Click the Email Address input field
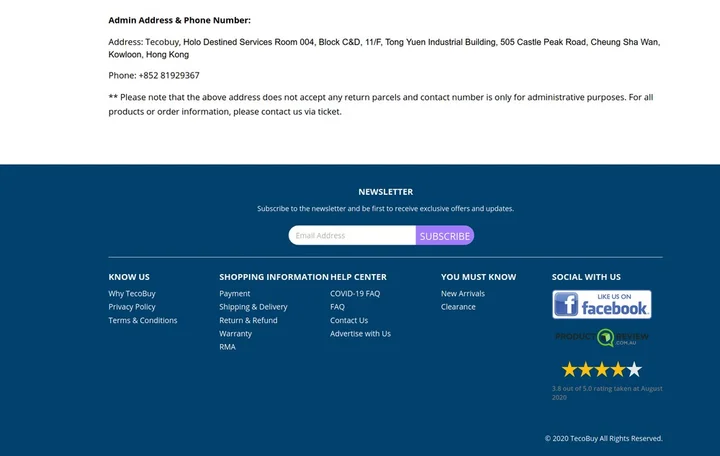The height and width of the screenshot is (456, 720). (352, 236)
